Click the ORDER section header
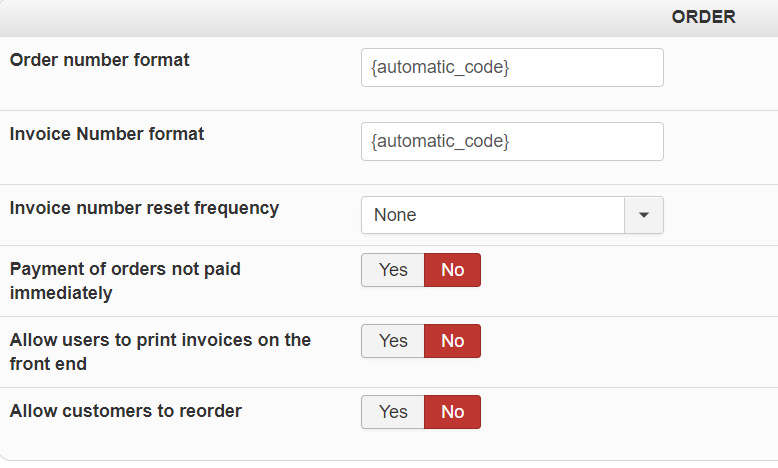778x468 pixels. [703, 17]
